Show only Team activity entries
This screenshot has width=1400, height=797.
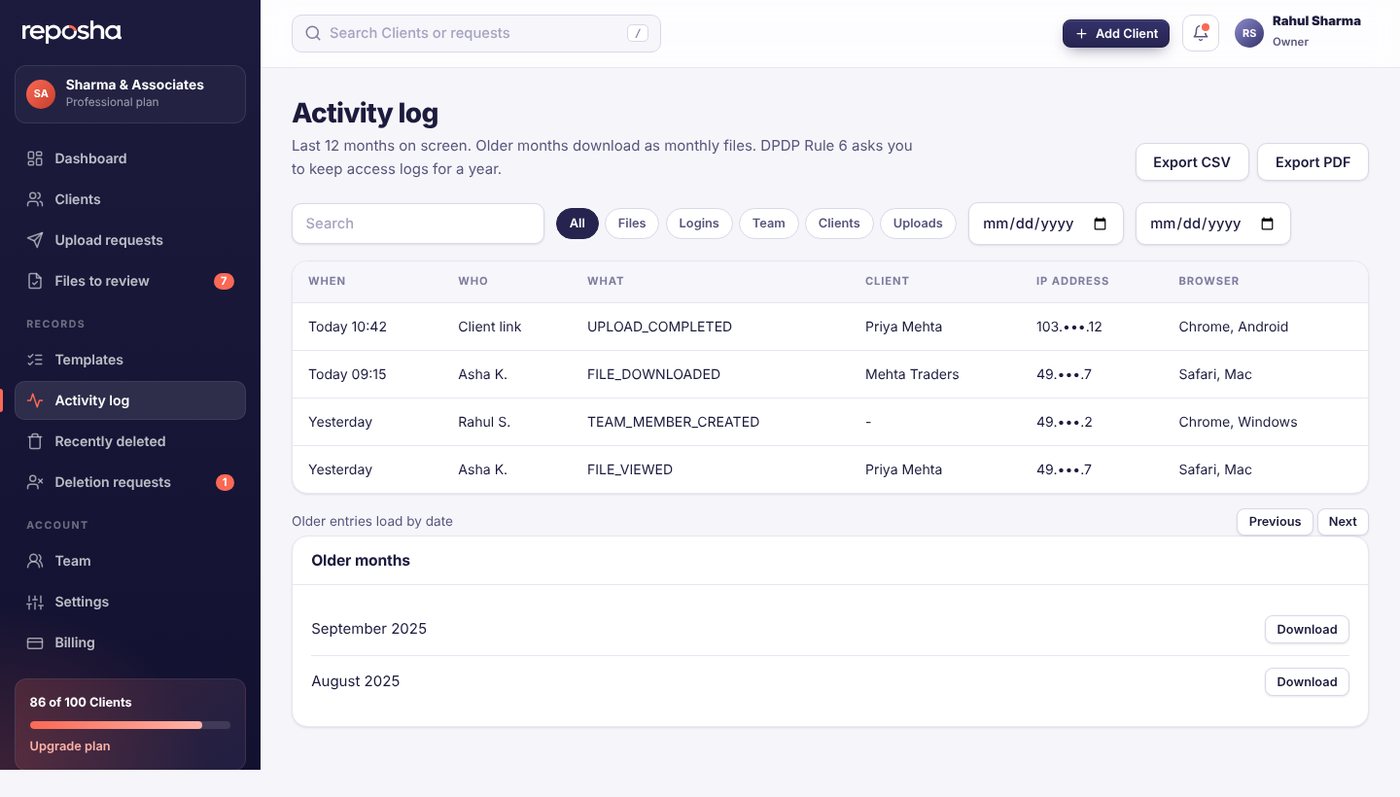tap(769, 223)
